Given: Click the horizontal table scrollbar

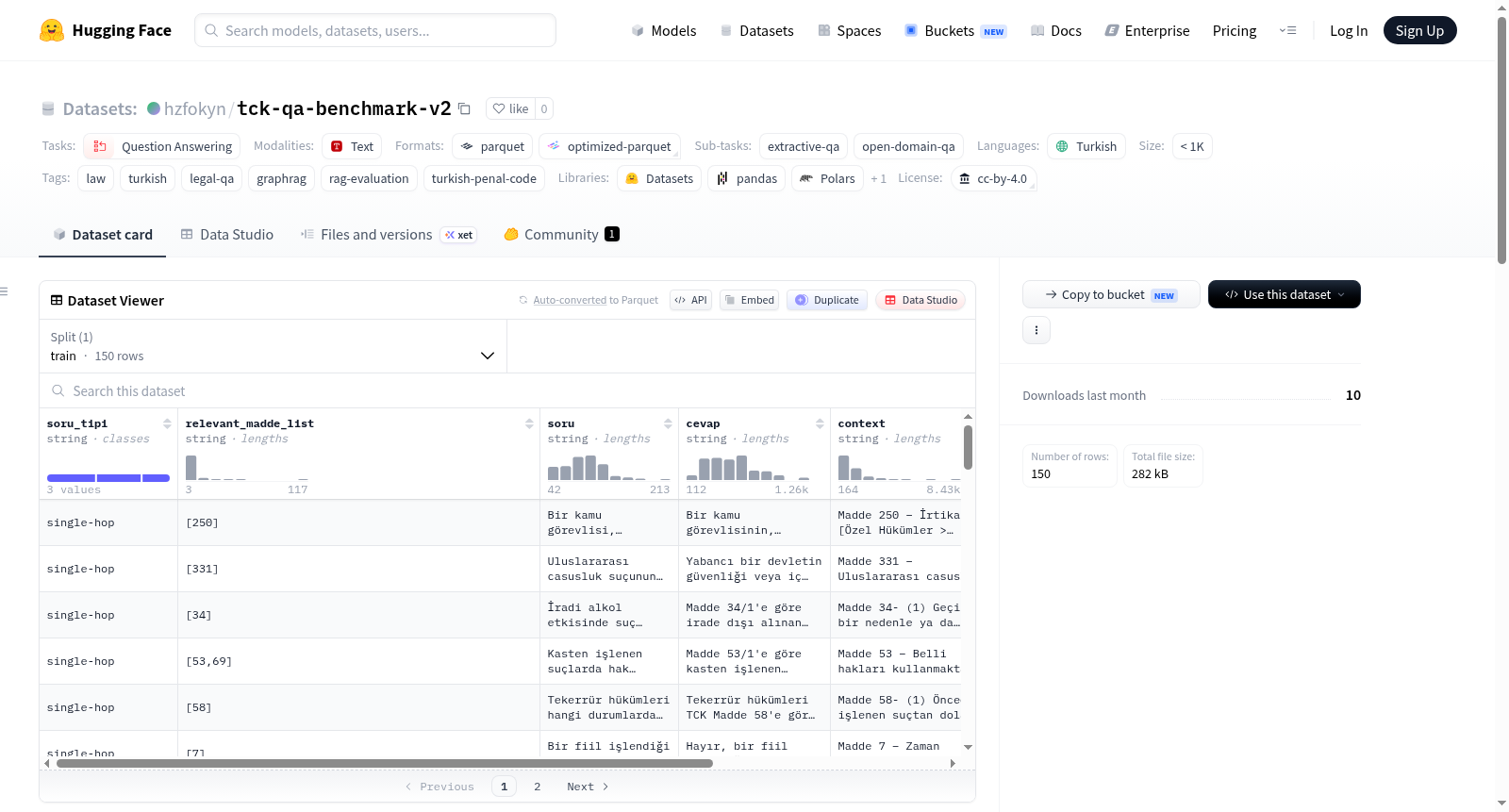Looking at the screenshot, I should [x=385, y=763].
